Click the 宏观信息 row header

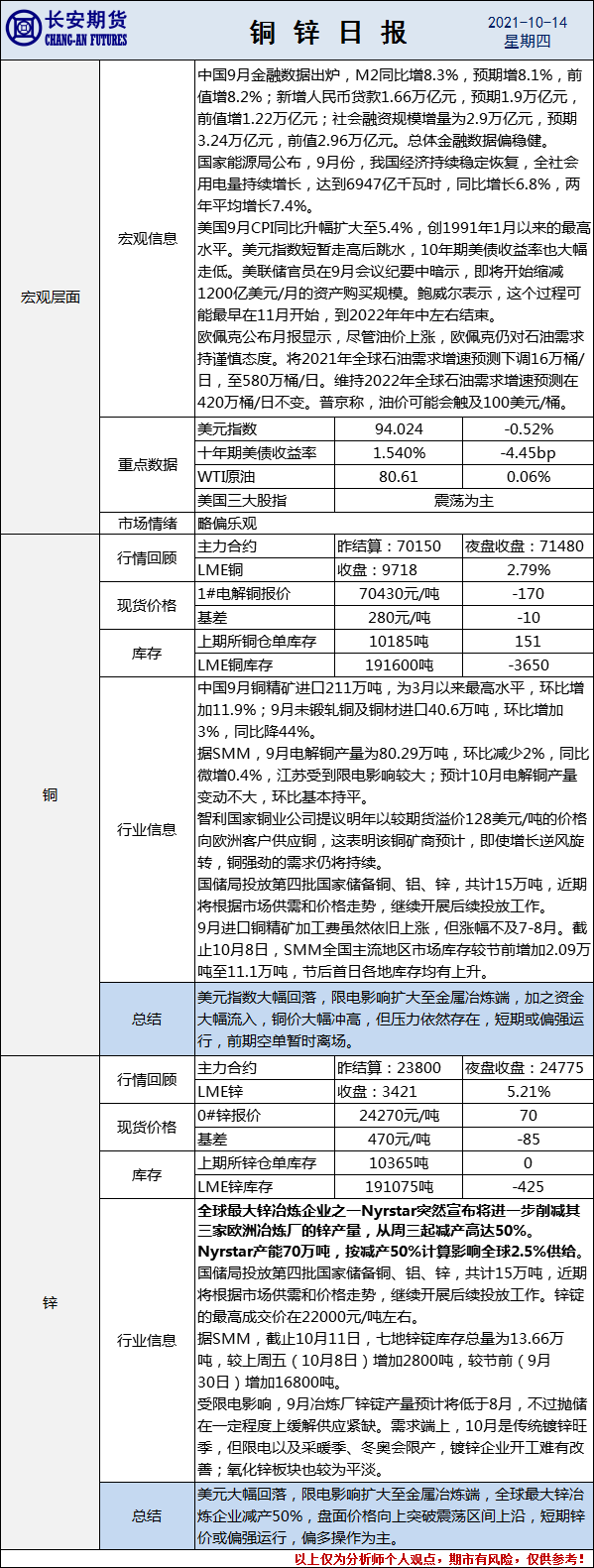point(148,238)
